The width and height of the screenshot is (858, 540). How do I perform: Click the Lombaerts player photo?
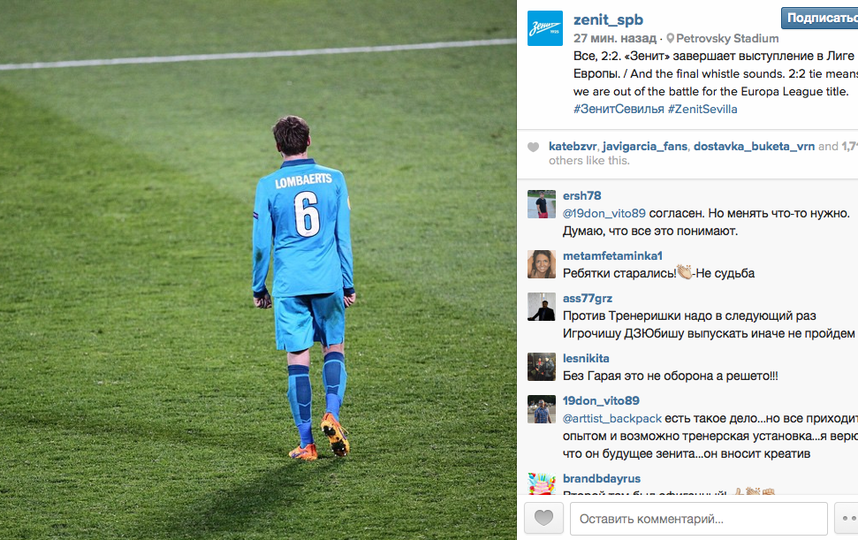coord(258,270)
